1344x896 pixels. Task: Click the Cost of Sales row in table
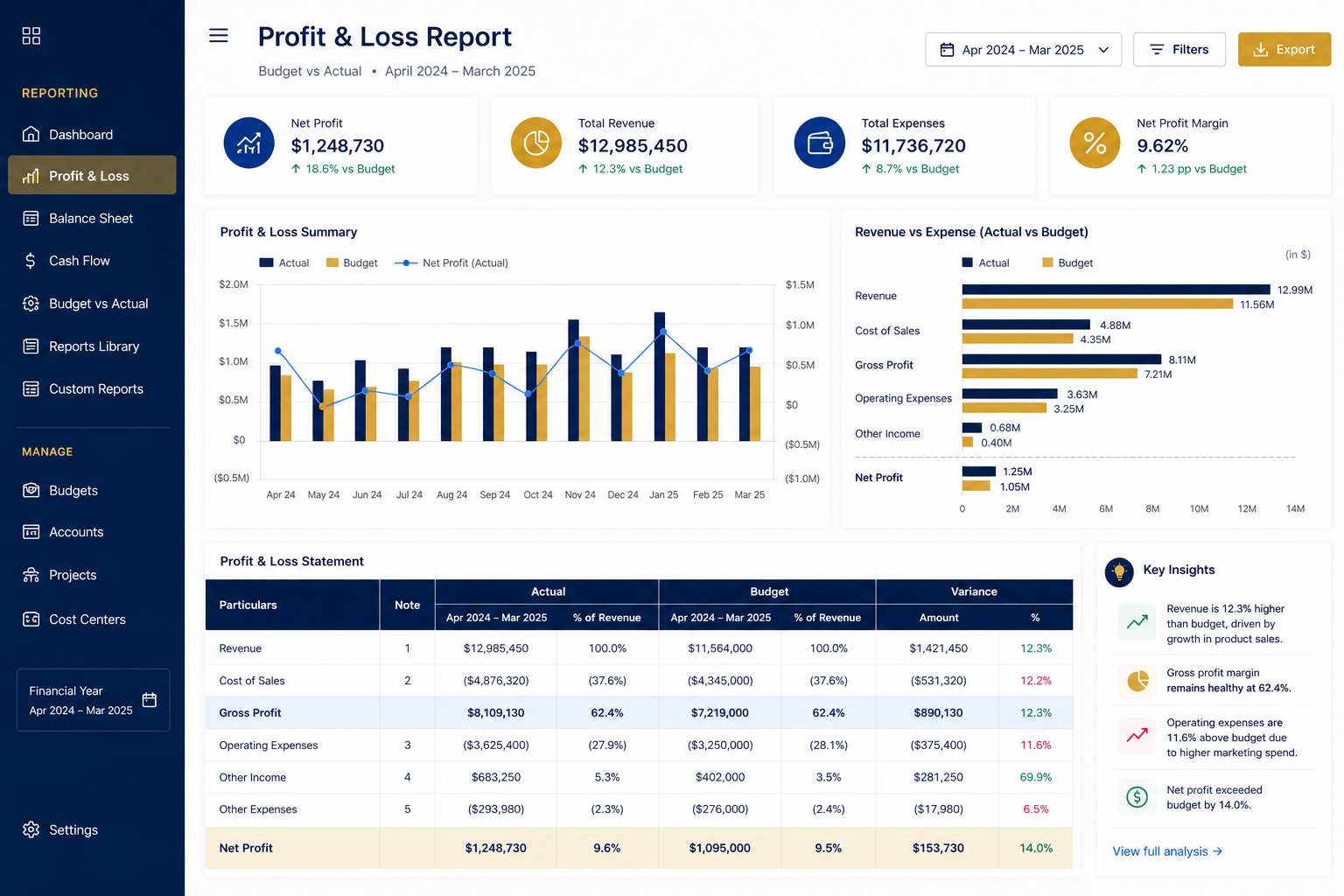(639, 681)
